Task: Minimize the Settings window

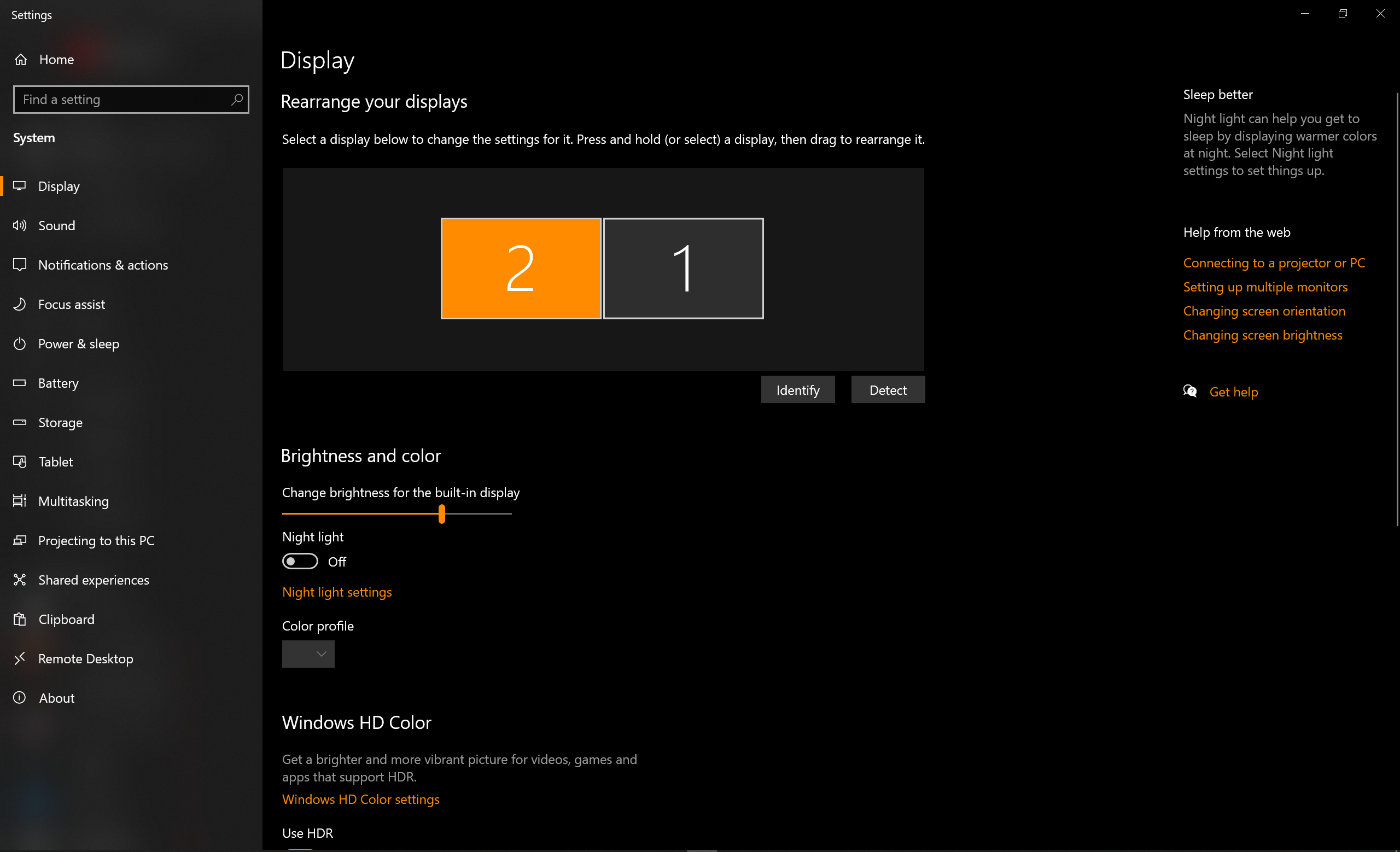Action: pos(1305,14)
